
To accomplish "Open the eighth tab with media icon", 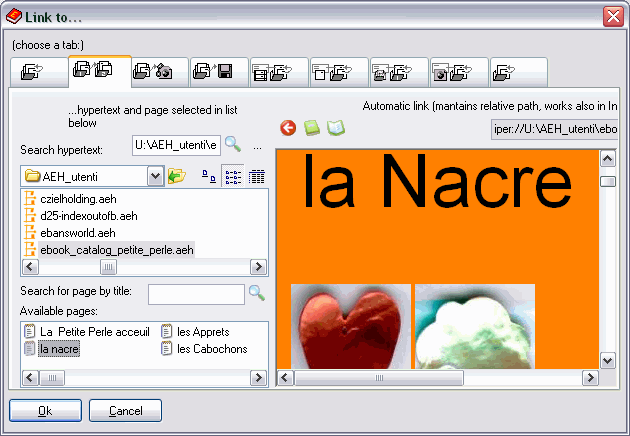I will click(x=459, y=72).
